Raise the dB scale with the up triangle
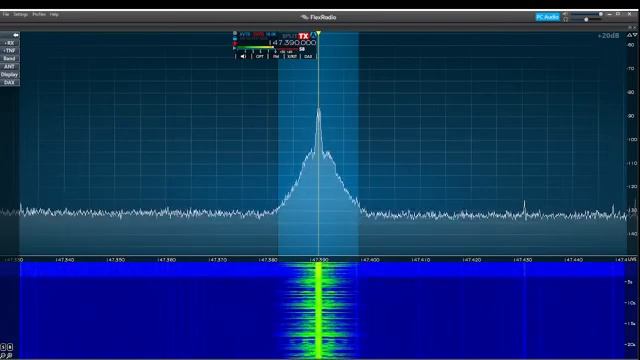The height and width of the screenshot is (360, 640). coord(629,36)
